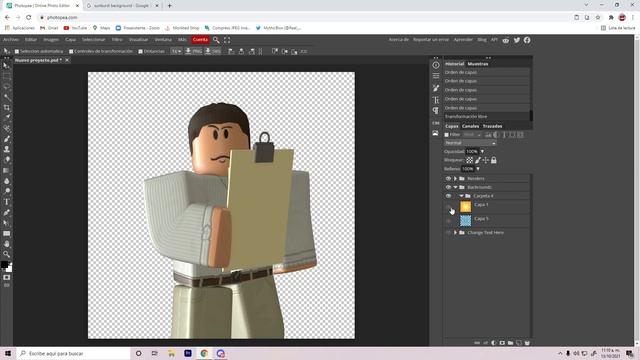
Task: Select the Spot Healing Brush tool
Action: (7, 129)
